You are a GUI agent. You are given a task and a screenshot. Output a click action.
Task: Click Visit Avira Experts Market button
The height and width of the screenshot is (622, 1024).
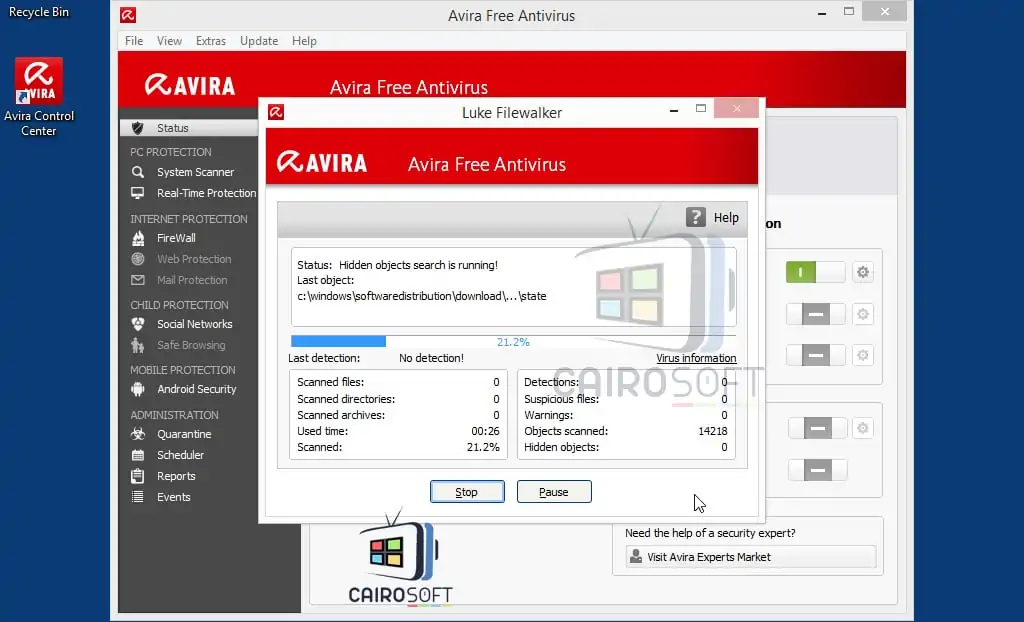[750, 557]
